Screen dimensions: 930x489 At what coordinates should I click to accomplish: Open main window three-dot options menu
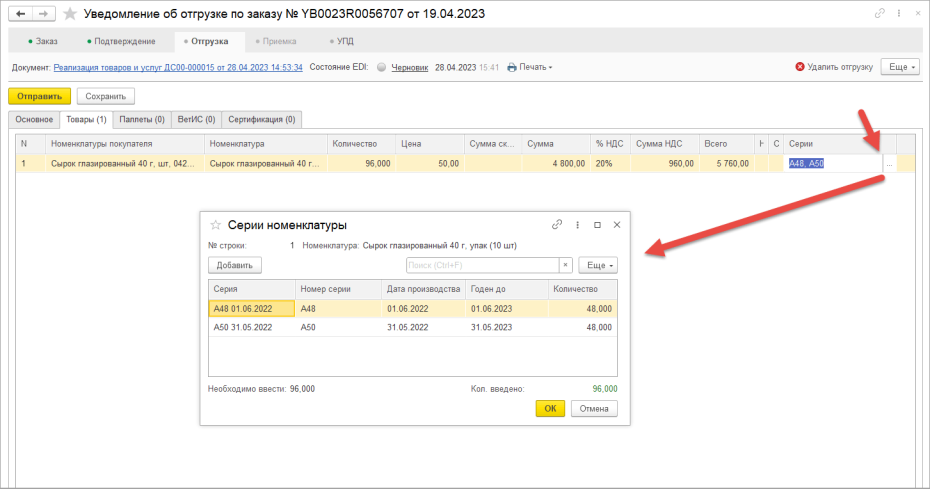point(899,13)
